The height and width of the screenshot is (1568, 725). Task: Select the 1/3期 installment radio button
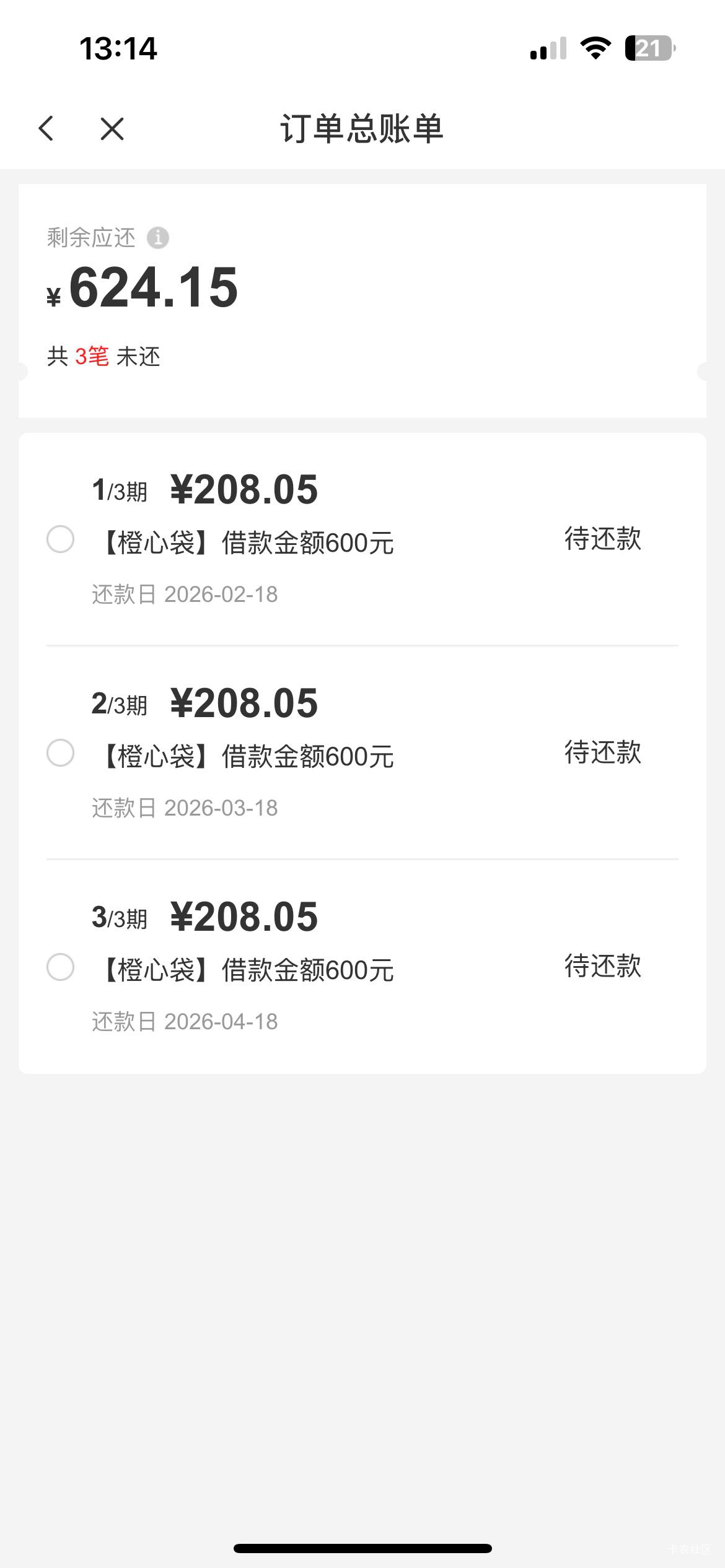click(61, 539)
